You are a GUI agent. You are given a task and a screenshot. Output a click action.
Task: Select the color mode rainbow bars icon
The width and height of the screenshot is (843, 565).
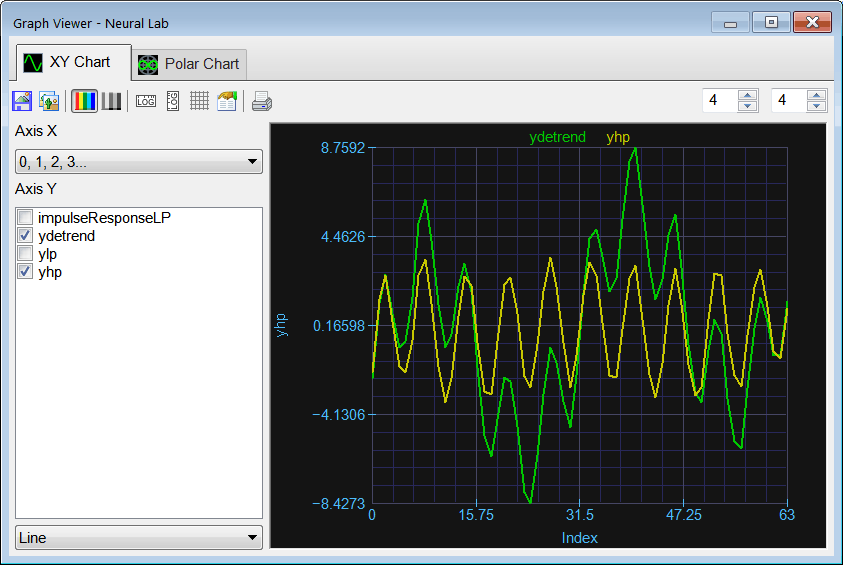(84, 101)
